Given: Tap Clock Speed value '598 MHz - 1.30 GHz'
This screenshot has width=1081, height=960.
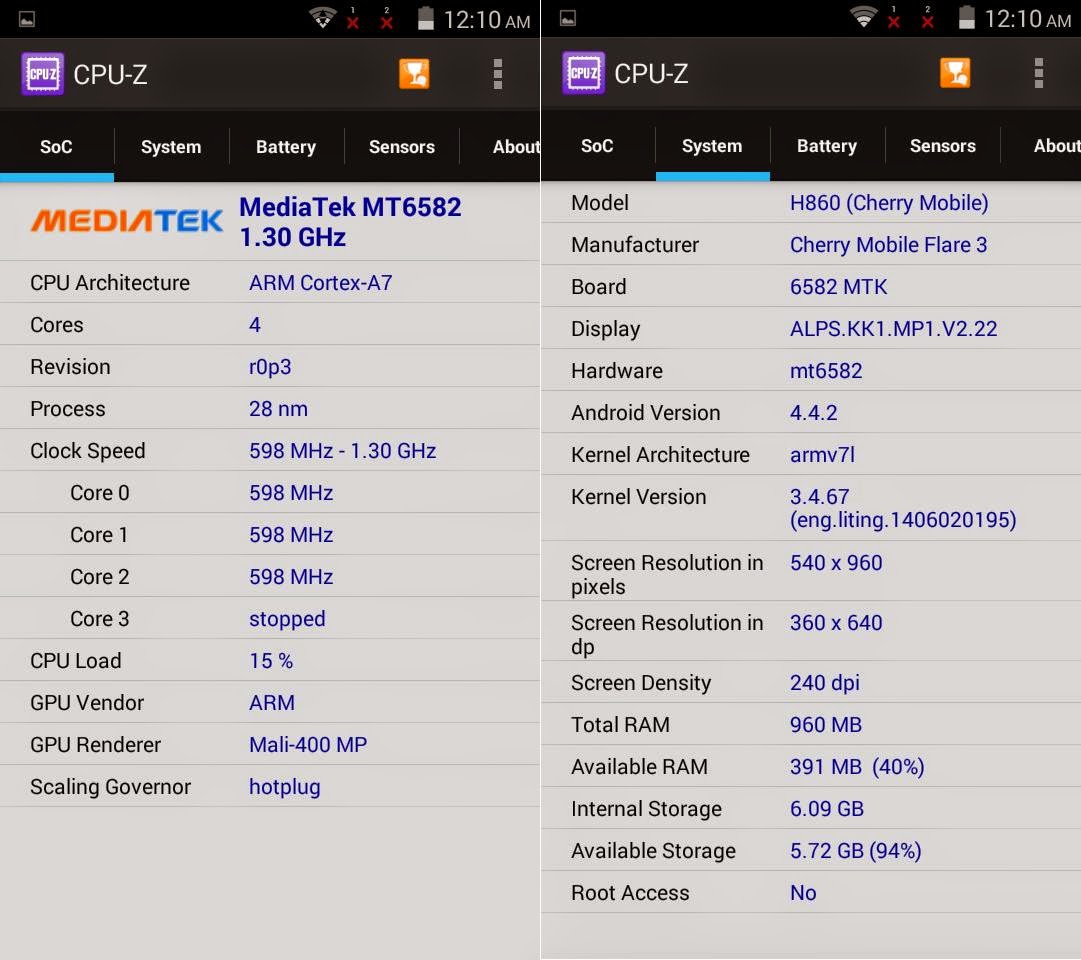Looking at the screenshot, I should [343, 451].
